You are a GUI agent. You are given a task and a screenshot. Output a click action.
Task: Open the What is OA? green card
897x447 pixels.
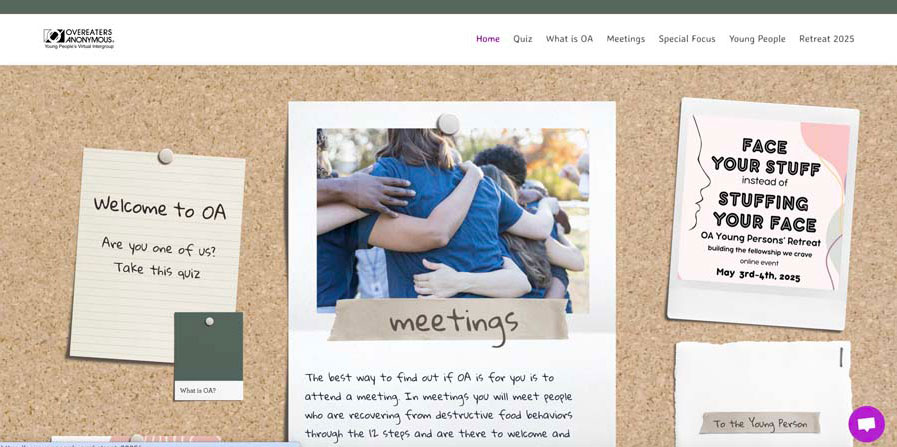pos(209,356)
